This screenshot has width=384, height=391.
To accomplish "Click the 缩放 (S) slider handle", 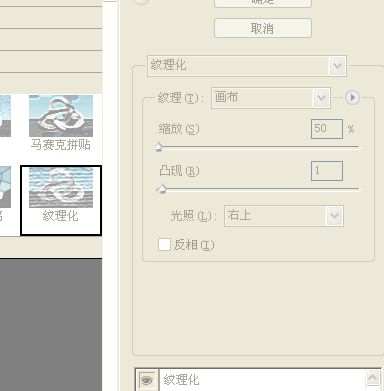I will [x=159, y=147].
